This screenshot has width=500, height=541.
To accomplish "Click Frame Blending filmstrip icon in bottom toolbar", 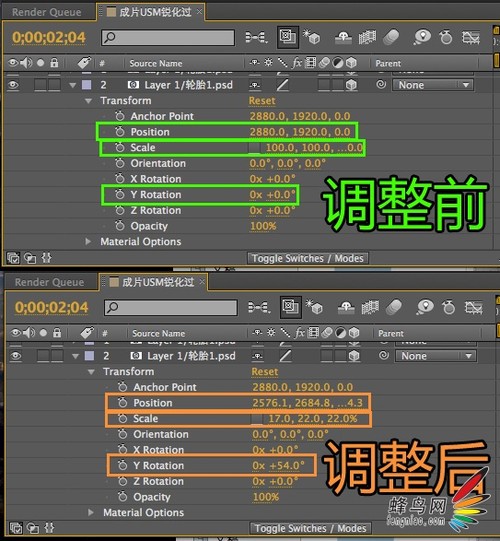I will pos(370,307).
